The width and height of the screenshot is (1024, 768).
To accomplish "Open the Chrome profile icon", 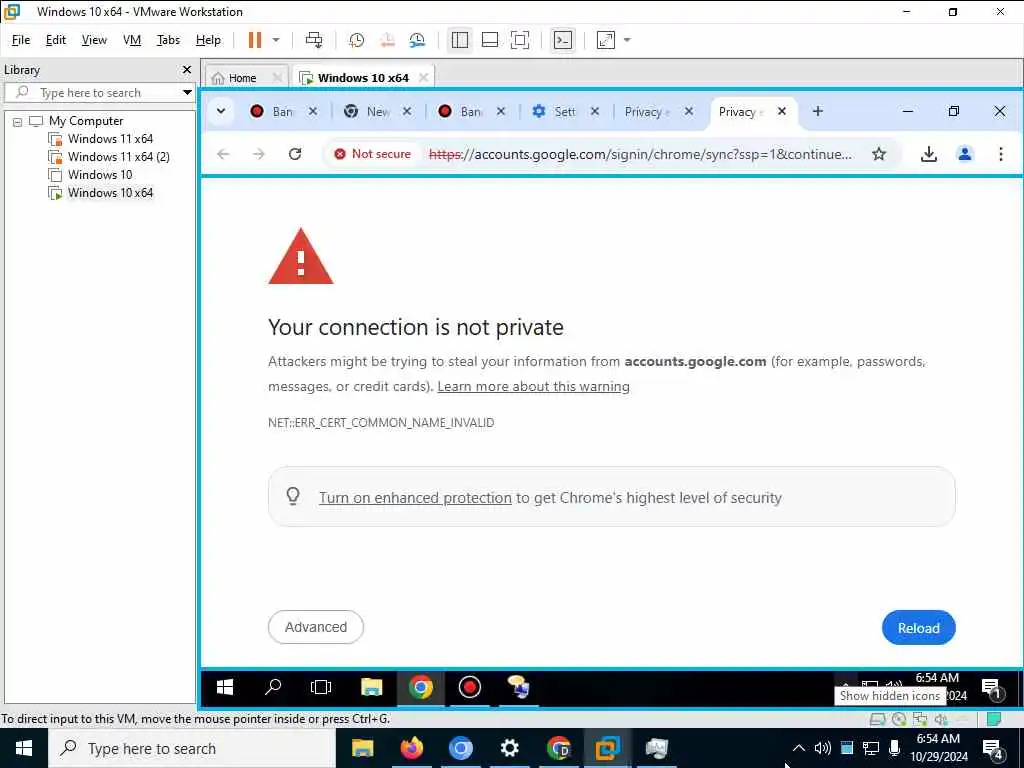I will point(965,154).
